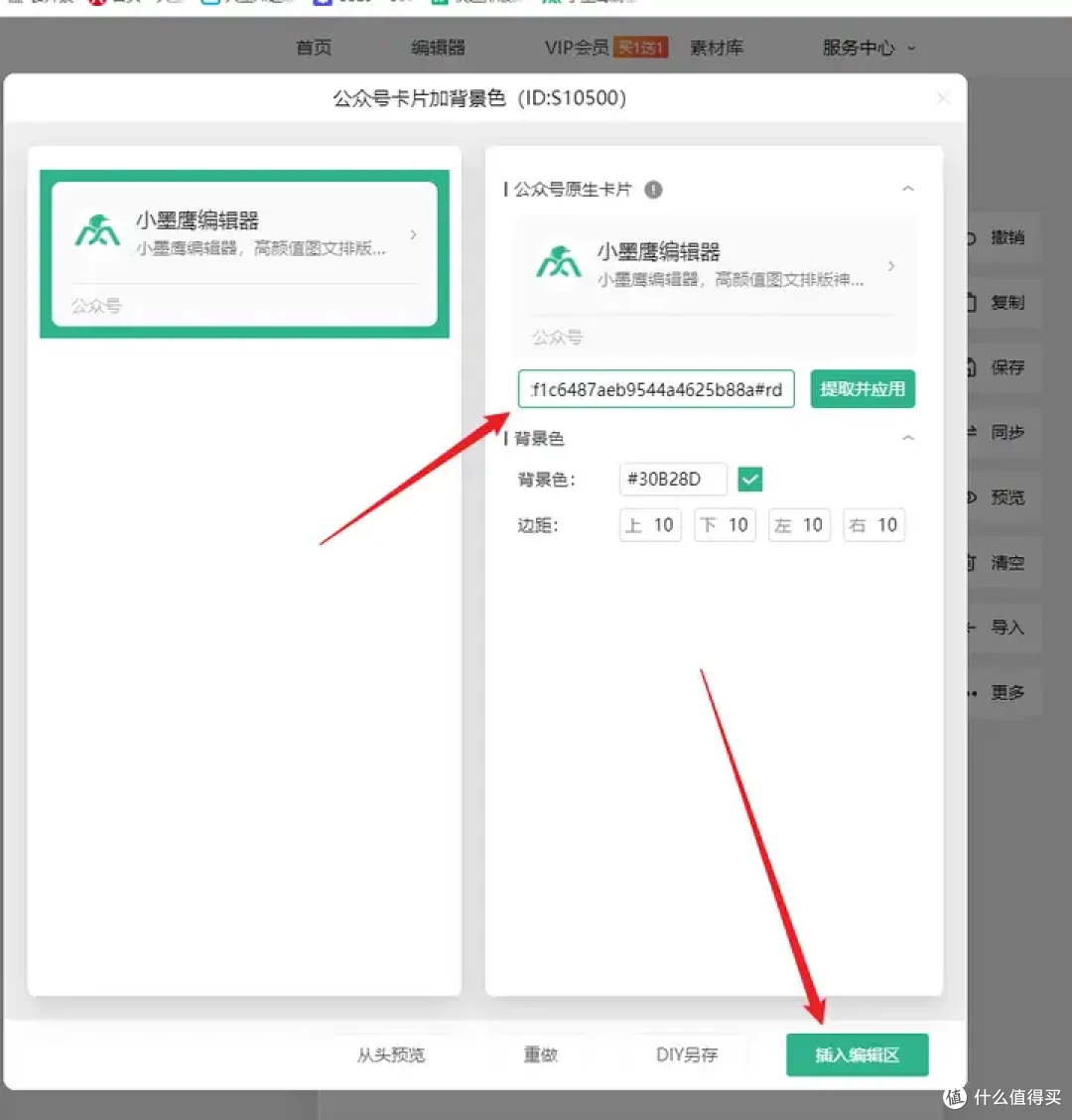This screenshot has height=1120, width=1072.
Task: Click 小墨鹰编辑器 title in right native card
Action: [658, 251]
